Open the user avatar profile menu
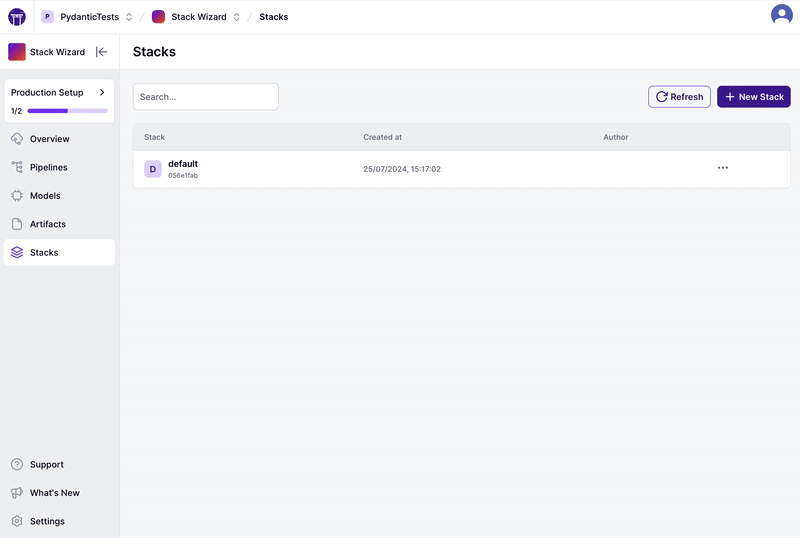 tap(781, 15)
